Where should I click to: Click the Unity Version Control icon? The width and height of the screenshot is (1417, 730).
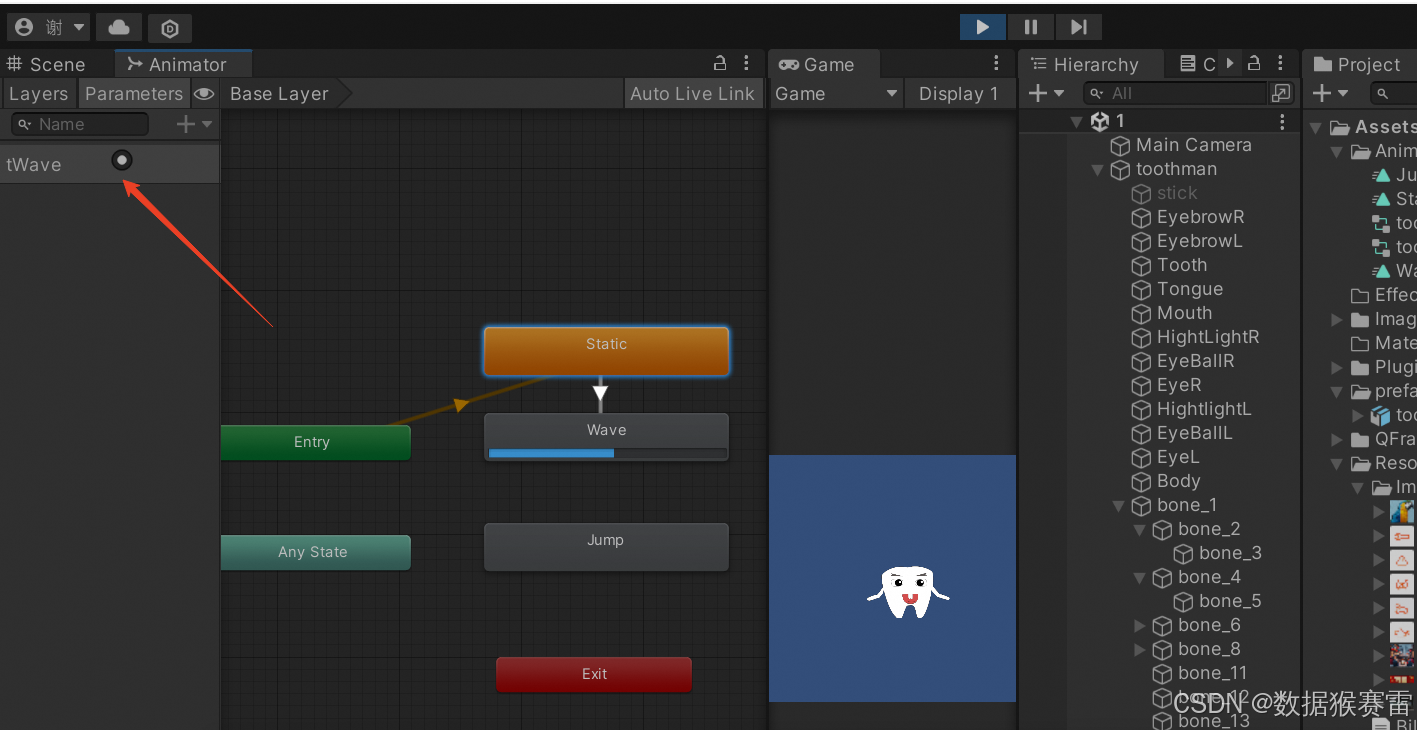[169, 27]
